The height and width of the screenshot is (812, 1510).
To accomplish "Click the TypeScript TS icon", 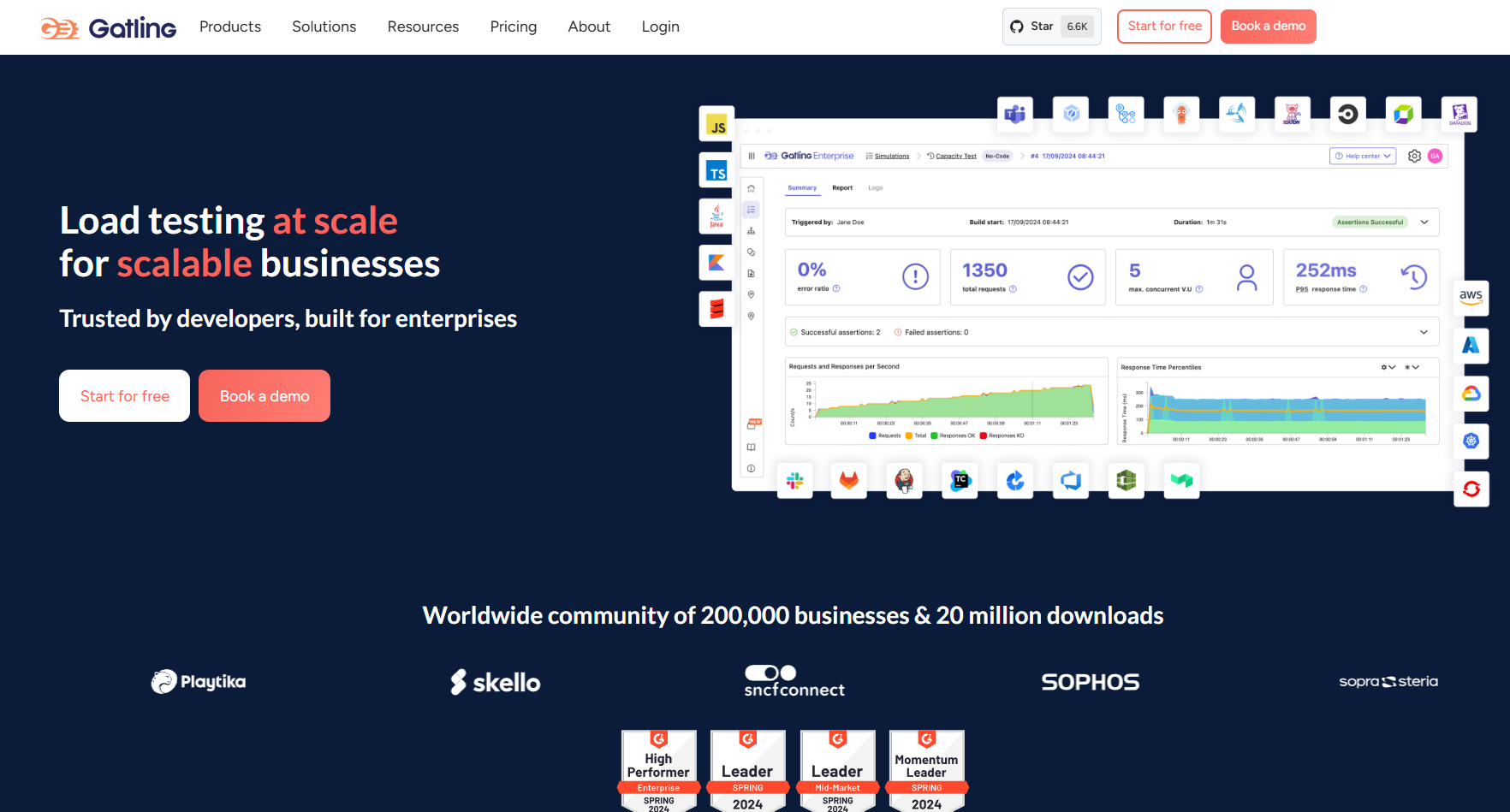I will point(717,172).
